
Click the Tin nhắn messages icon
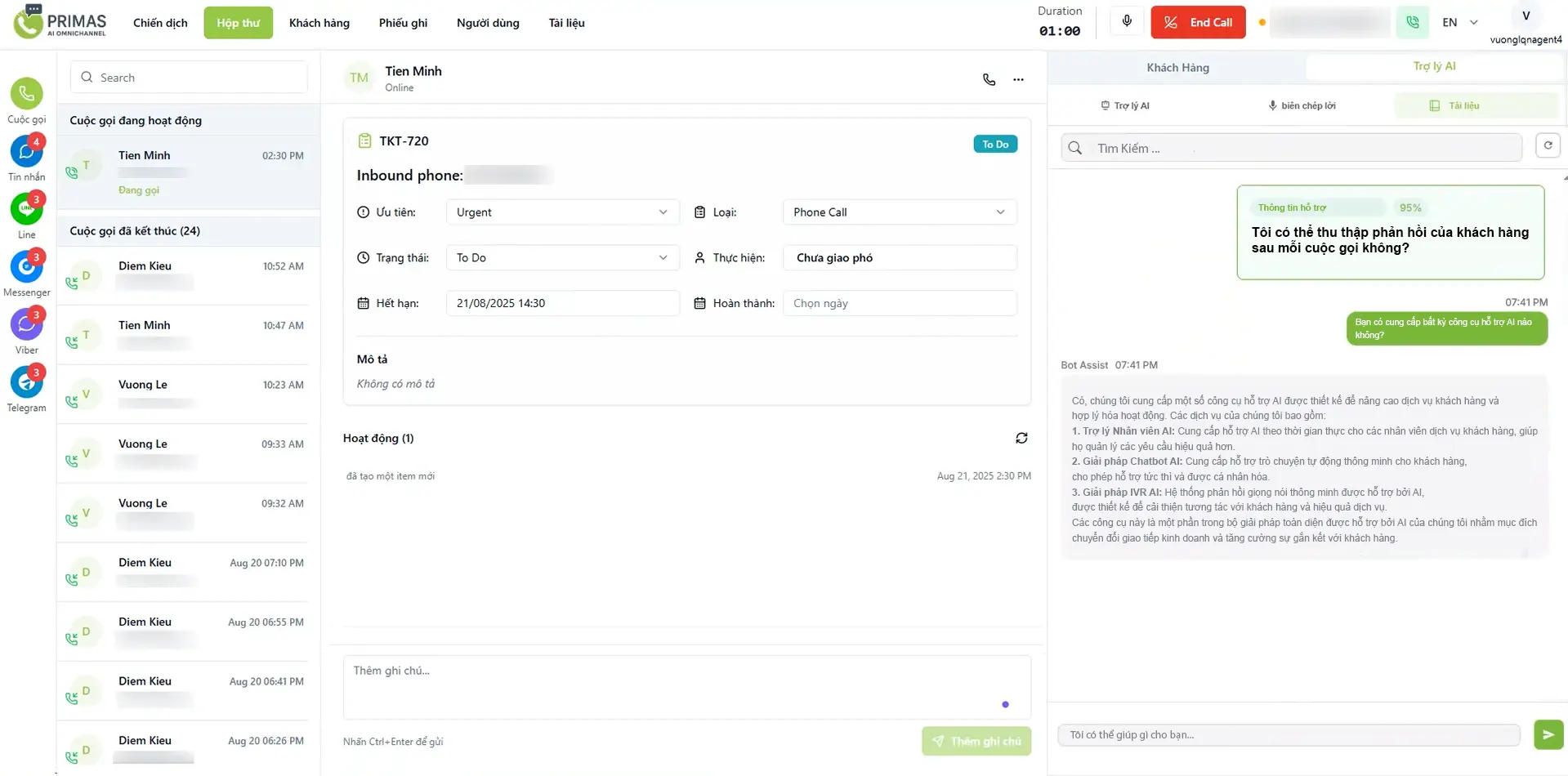(x=26, y=152)
